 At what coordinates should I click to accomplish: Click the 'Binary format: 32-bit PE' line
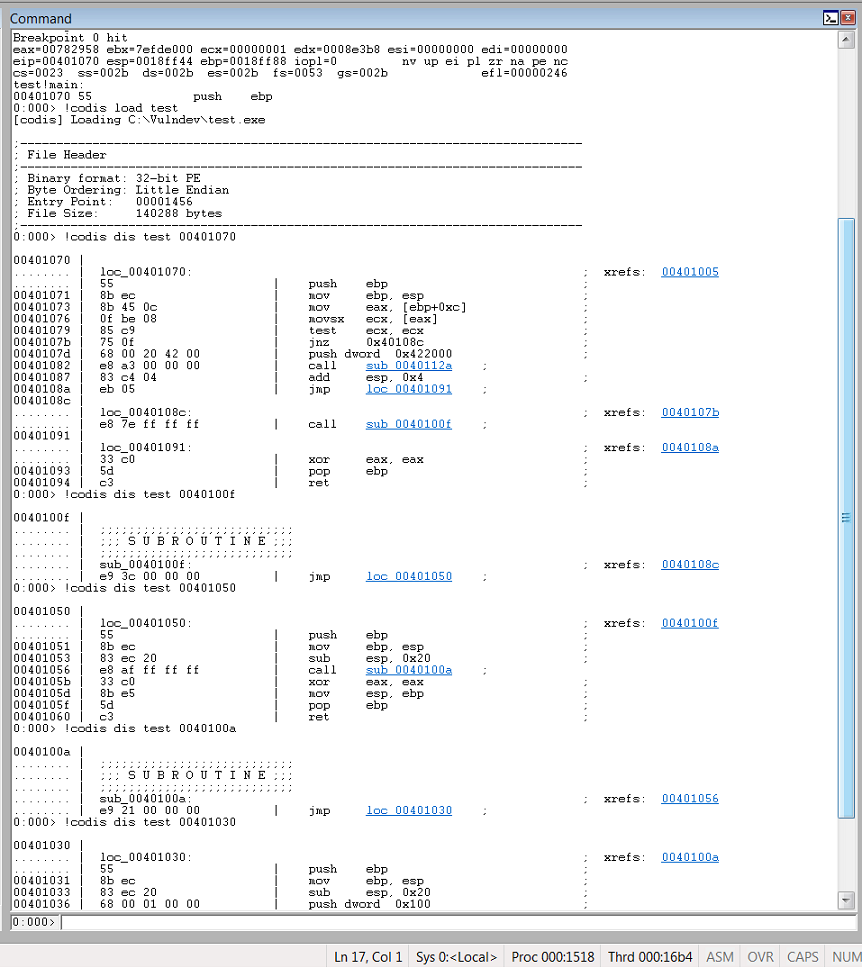(x=114, y=178)
